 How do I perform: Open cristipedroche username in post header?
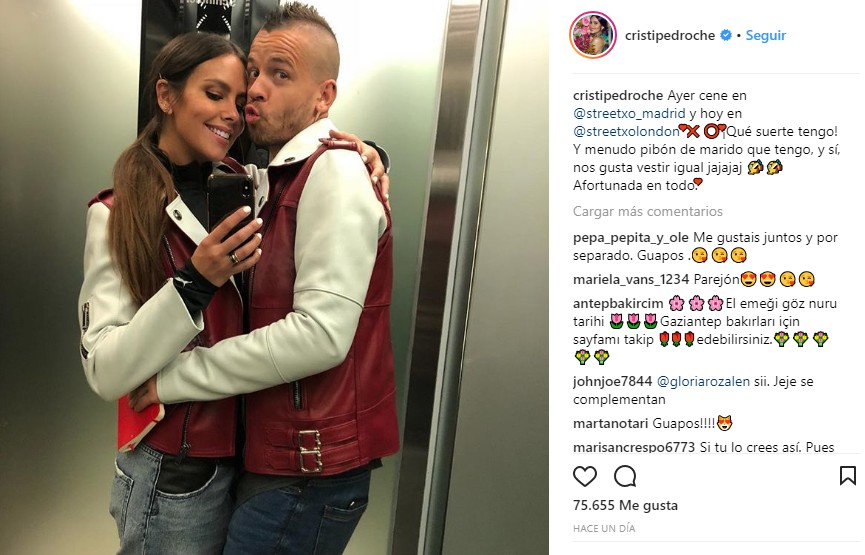pos(670,35)
